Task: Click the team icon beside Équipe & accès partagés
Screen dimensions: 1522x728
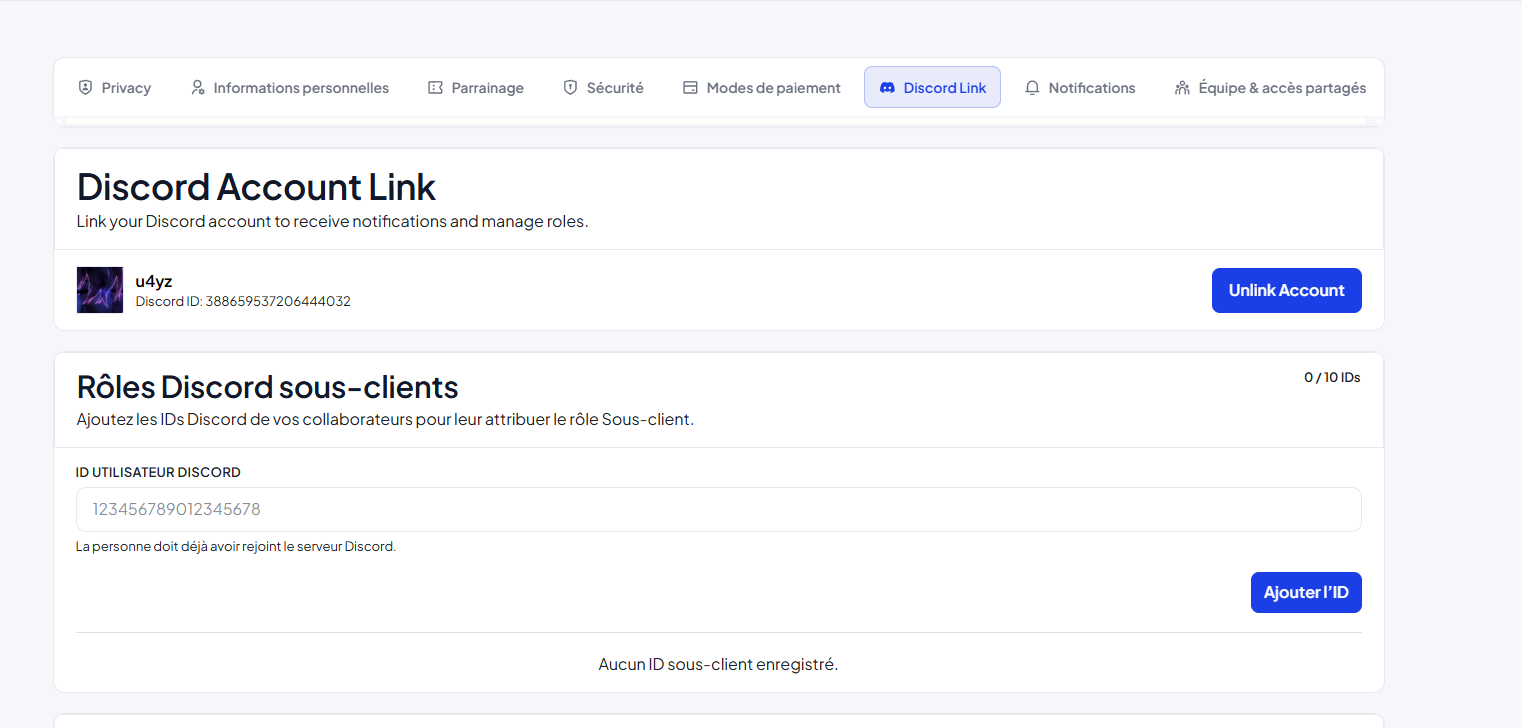Action: (1182, 88)
